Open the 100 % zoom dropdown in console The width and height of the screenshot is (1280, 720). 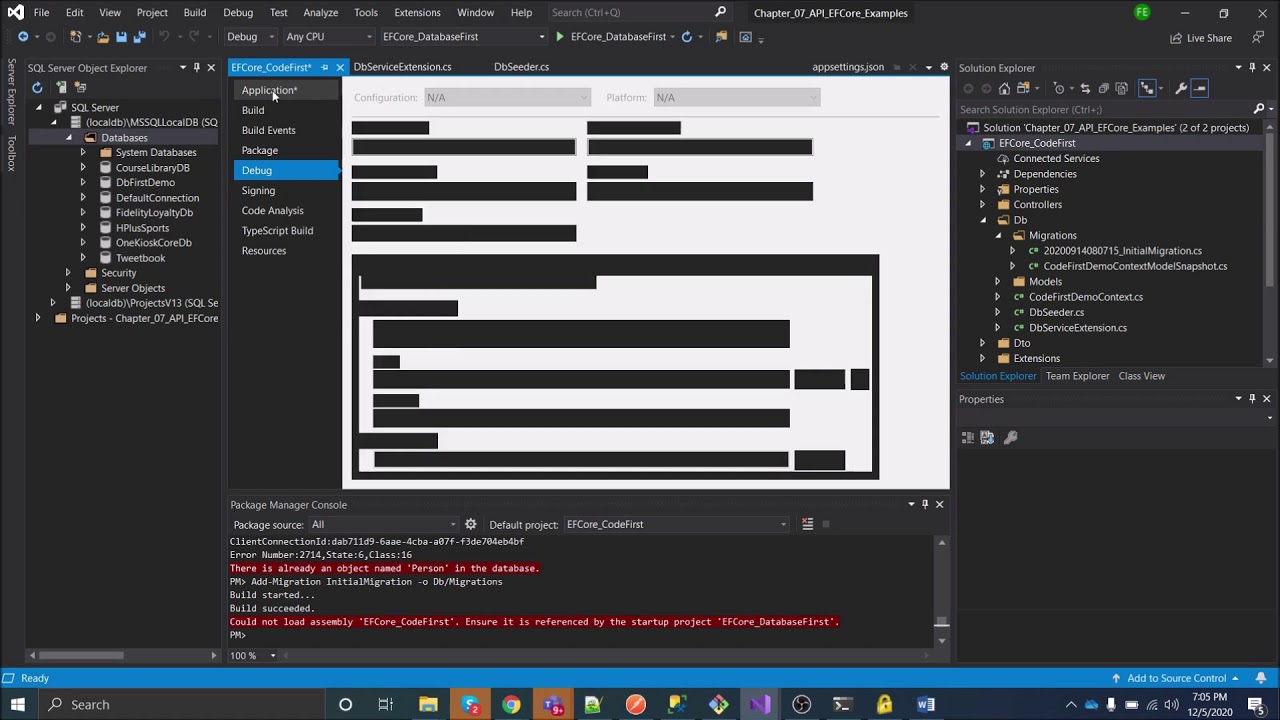tap(253, 655)
